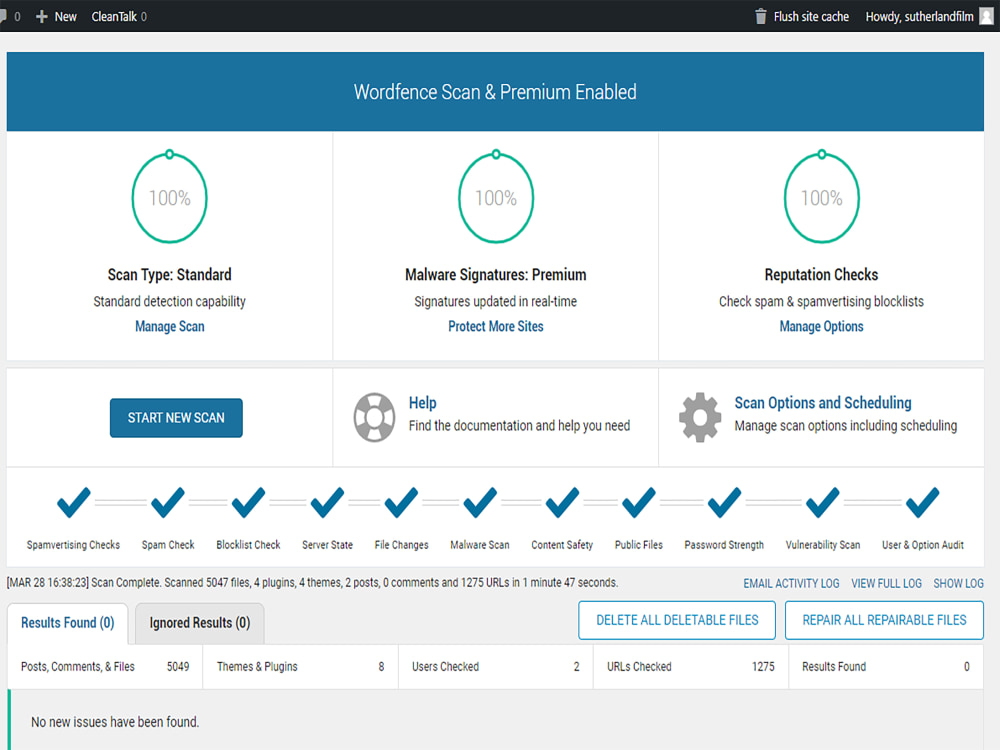The image size is (1000, 750).
Task: Click the Posts, Comments, & Files stat
Action: (105, 666)
